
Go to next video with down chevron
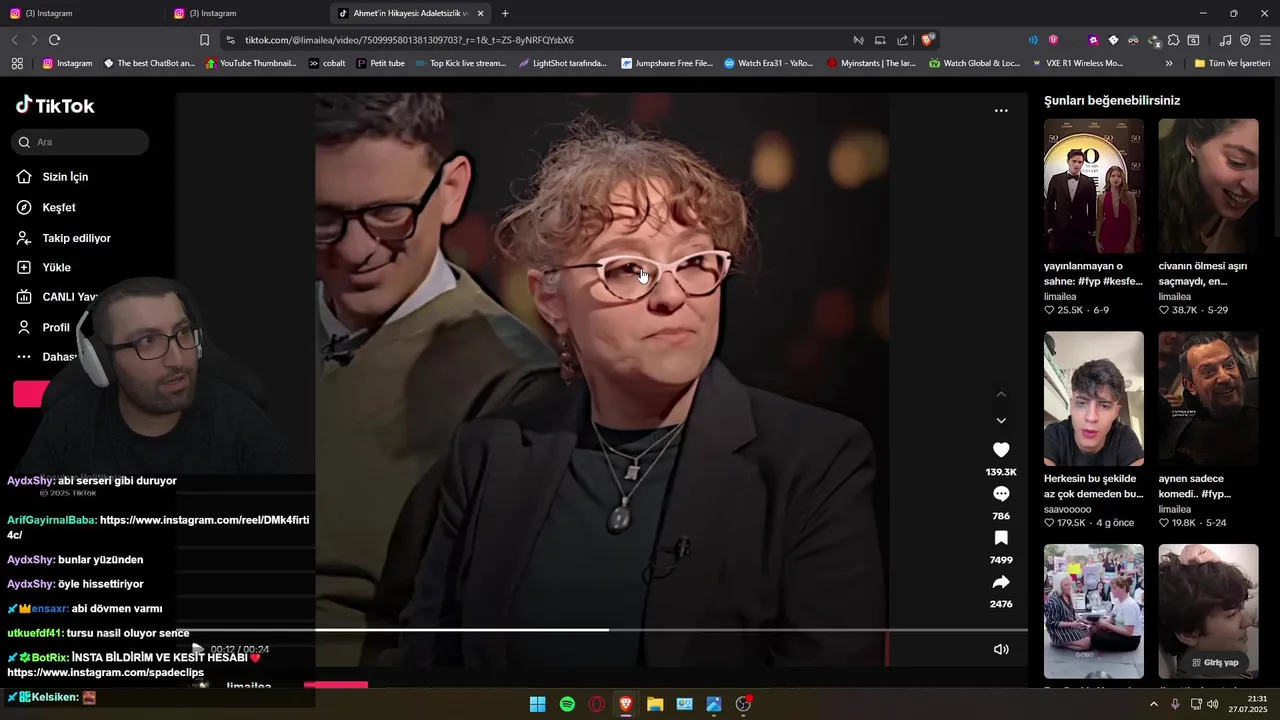point(1001,421)
